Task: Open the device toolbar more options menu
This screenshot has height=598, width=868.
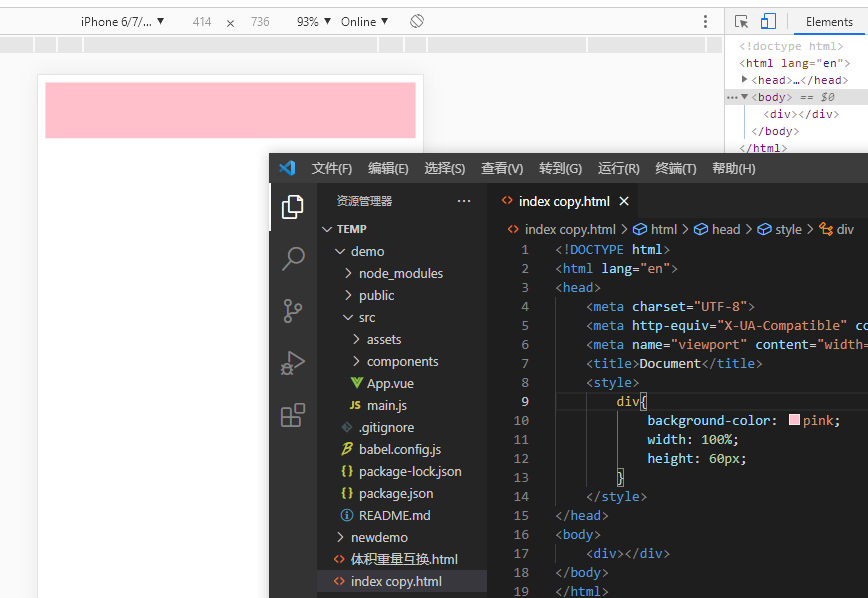Action: pyautogui.click(x=705, y=22)
